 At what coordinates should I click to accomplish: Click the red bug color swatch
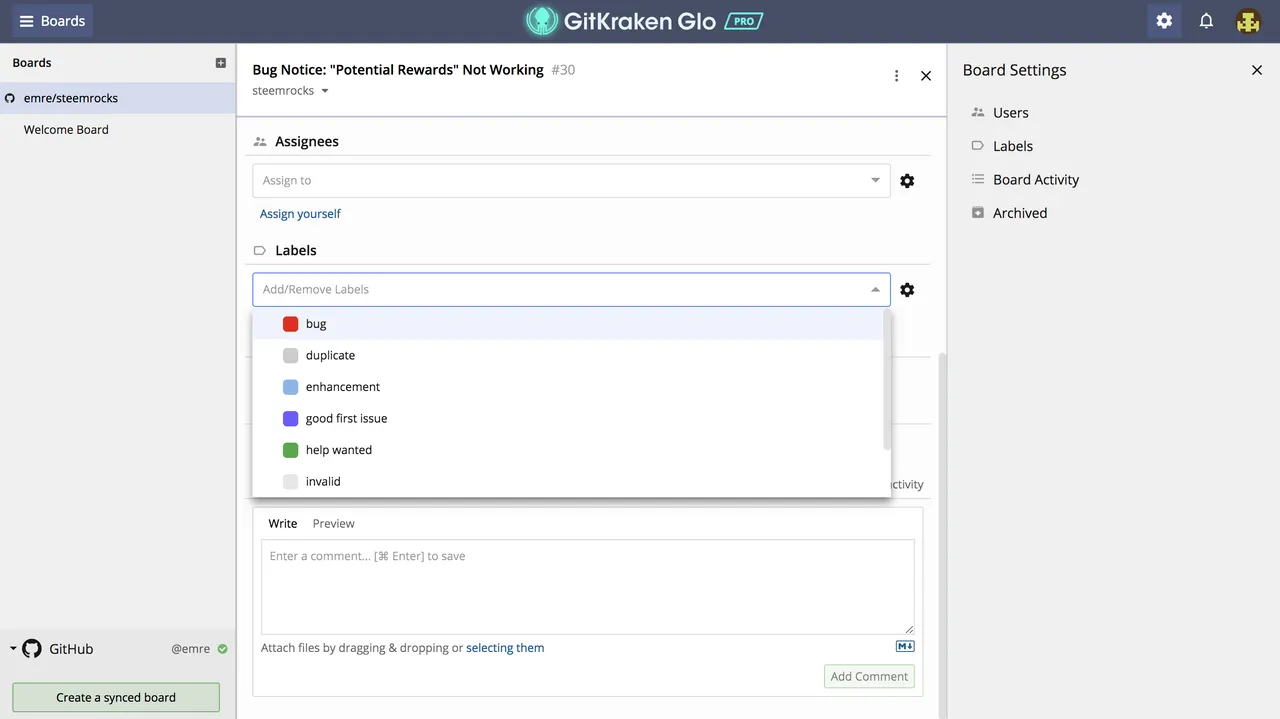291,324
